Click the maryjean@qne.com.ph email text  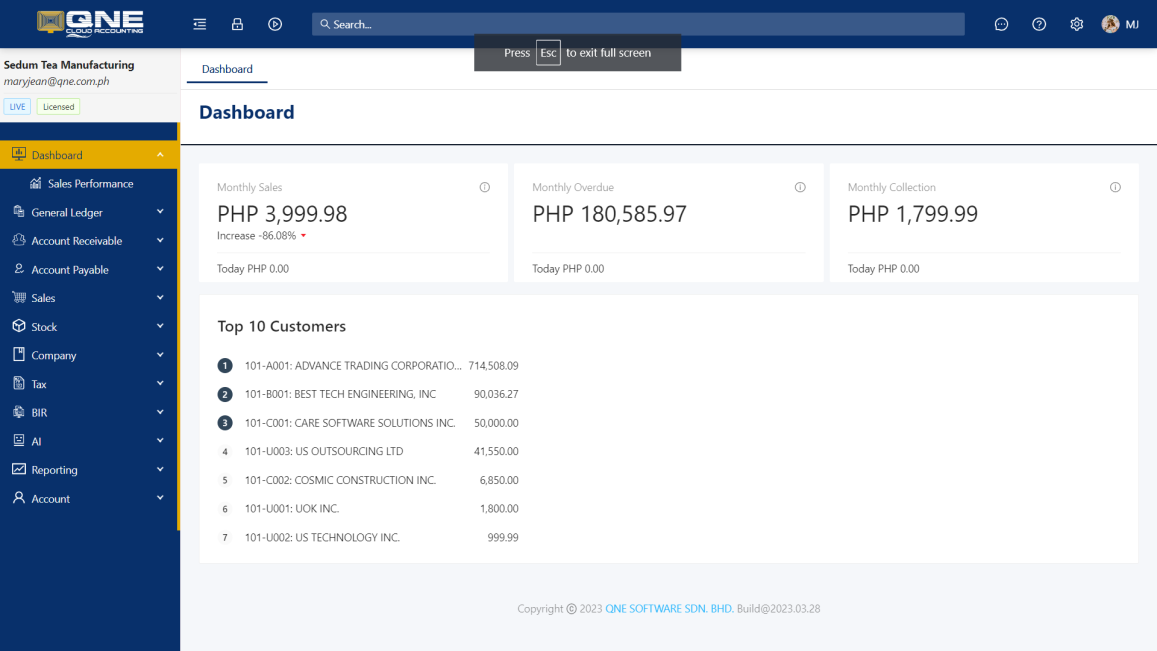tap(56, 81)
